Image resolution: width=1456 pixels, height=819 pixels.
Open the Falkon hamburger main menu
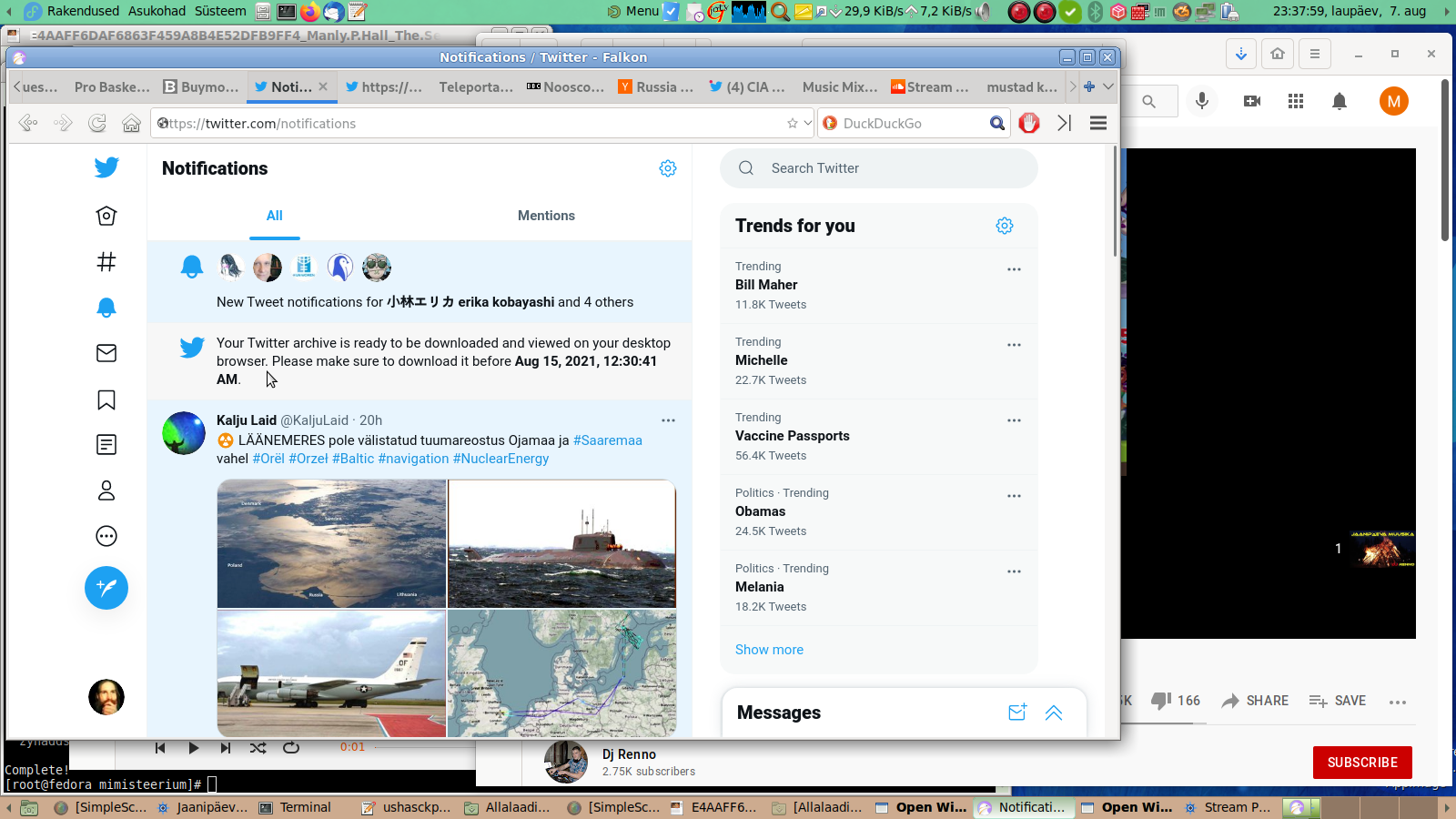coord(1098,123)
